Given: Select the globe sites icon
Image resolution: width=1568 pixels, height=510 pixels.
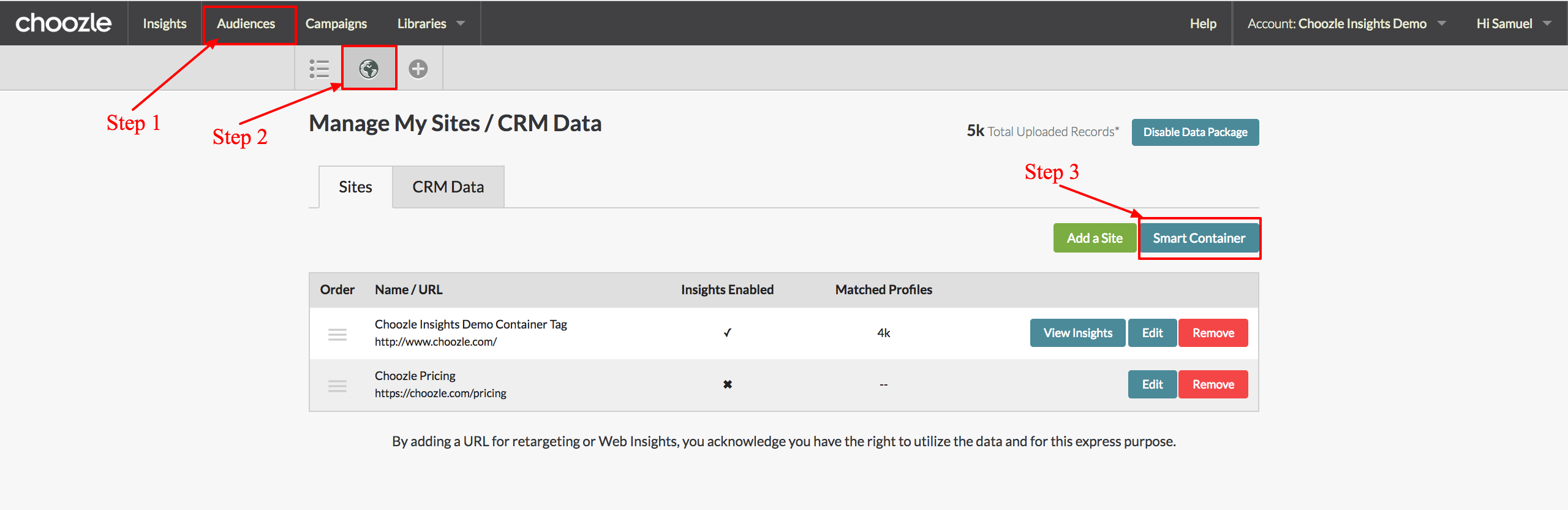Looking at the screenshot, I should click(x=369, y=69).
